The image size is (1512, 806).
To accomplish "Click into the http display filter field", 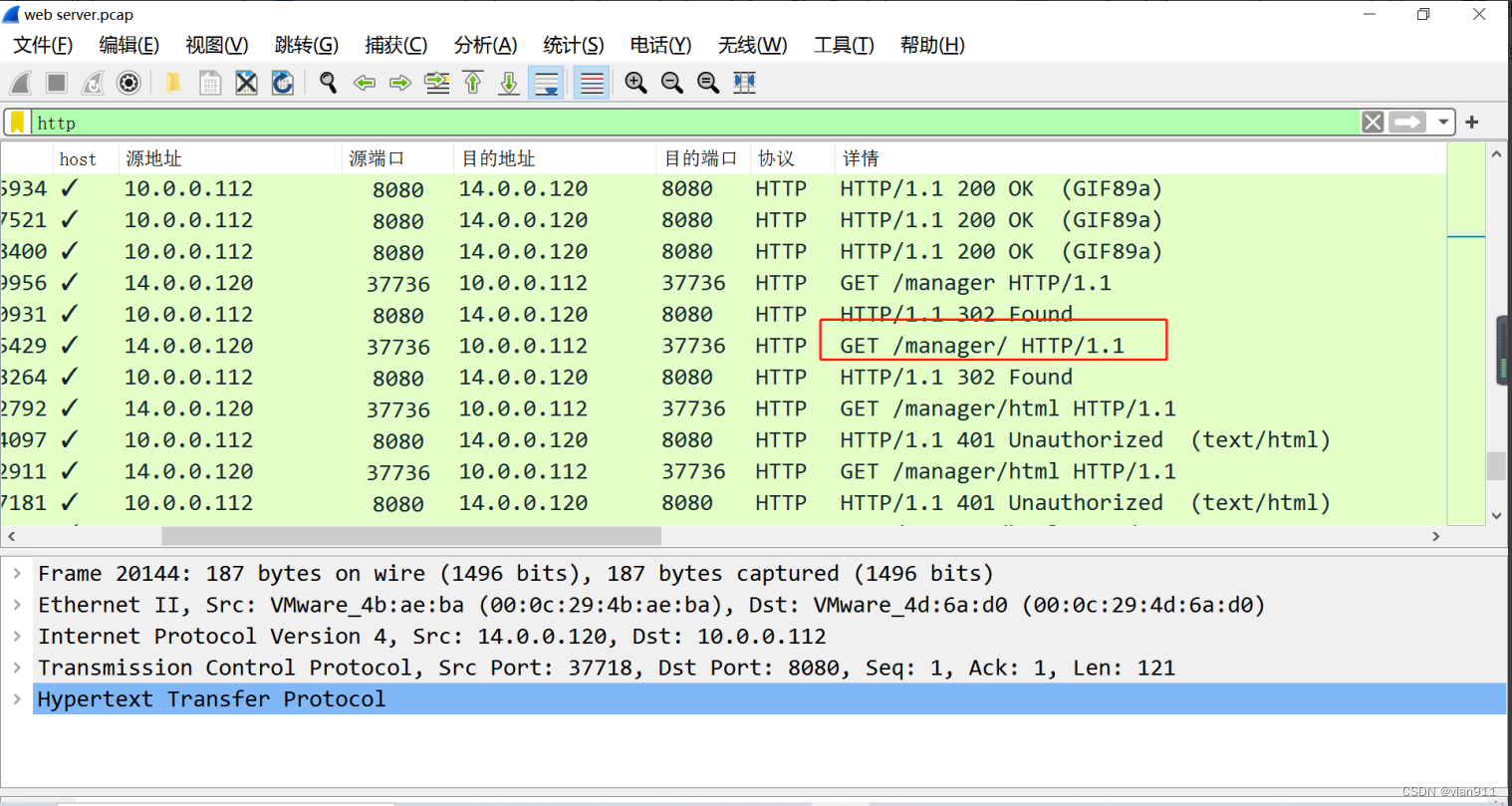I will point(695,123).
